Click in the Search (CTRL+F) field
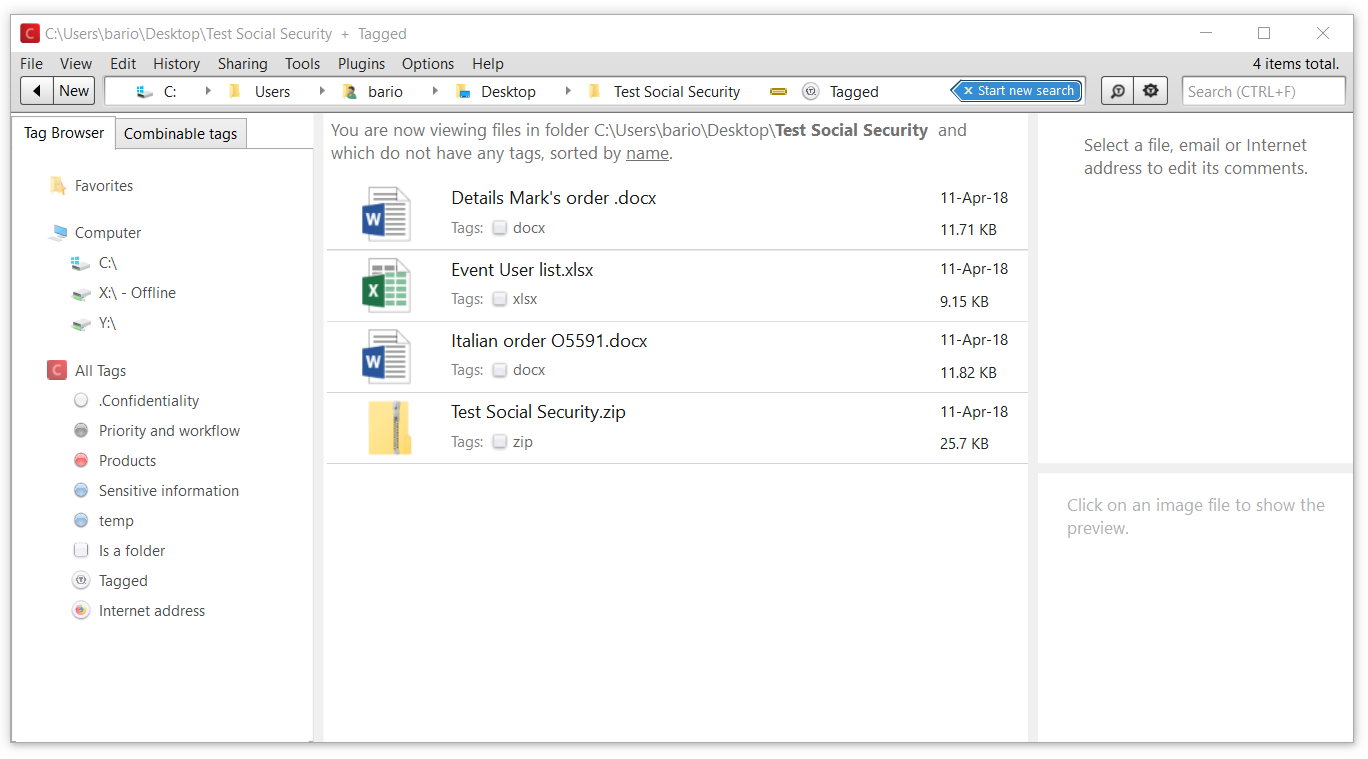This screenshot has height=759, width=1368. (x=1264, y=91)
